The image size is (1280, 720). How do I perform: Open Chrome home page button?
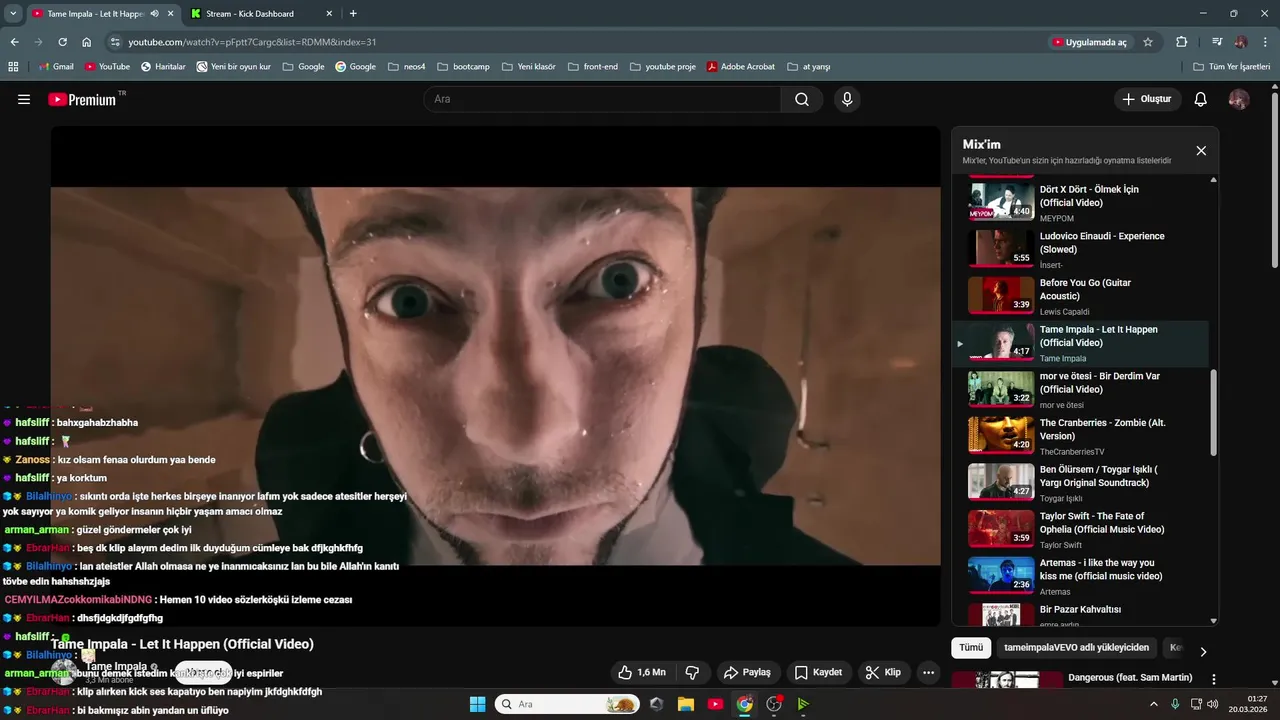click(x=87, y=42)
